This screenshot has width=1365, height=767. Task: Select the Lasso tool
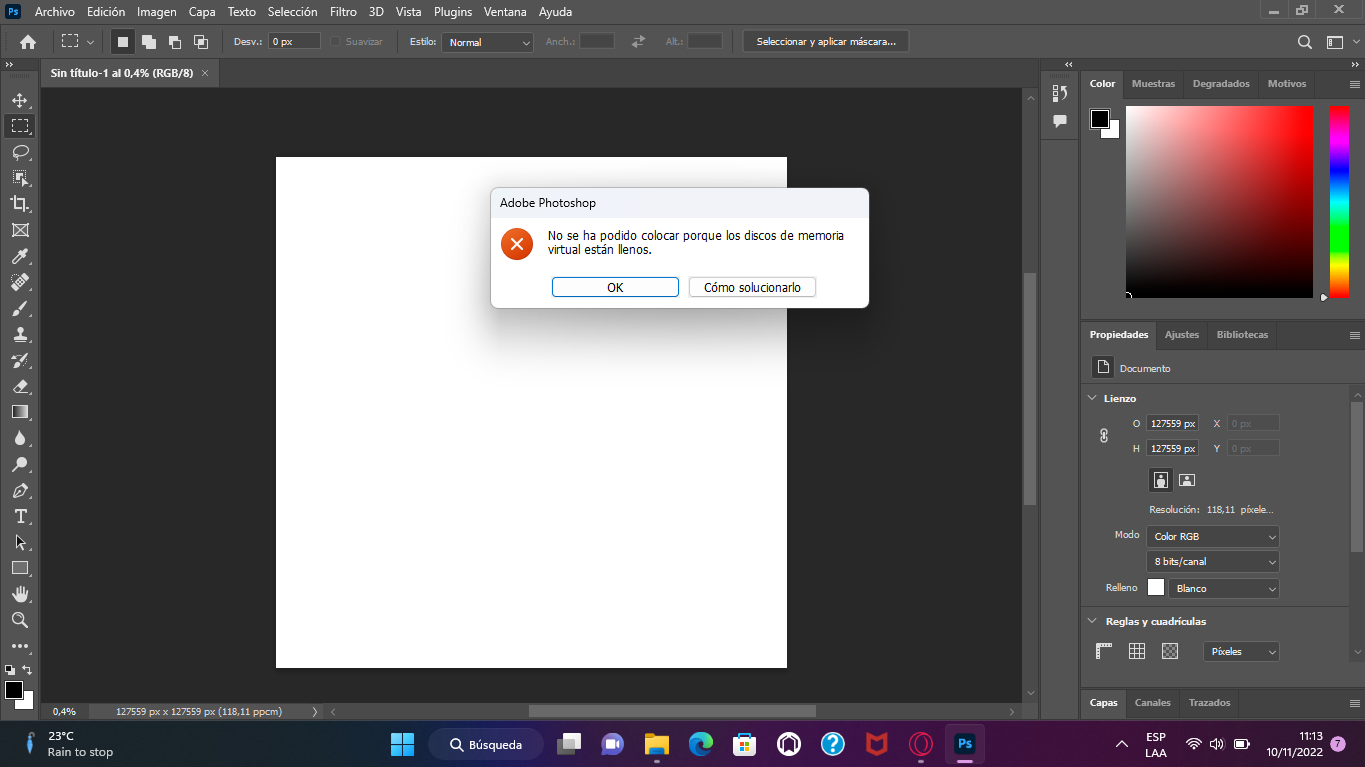click(x=19, y=152)
